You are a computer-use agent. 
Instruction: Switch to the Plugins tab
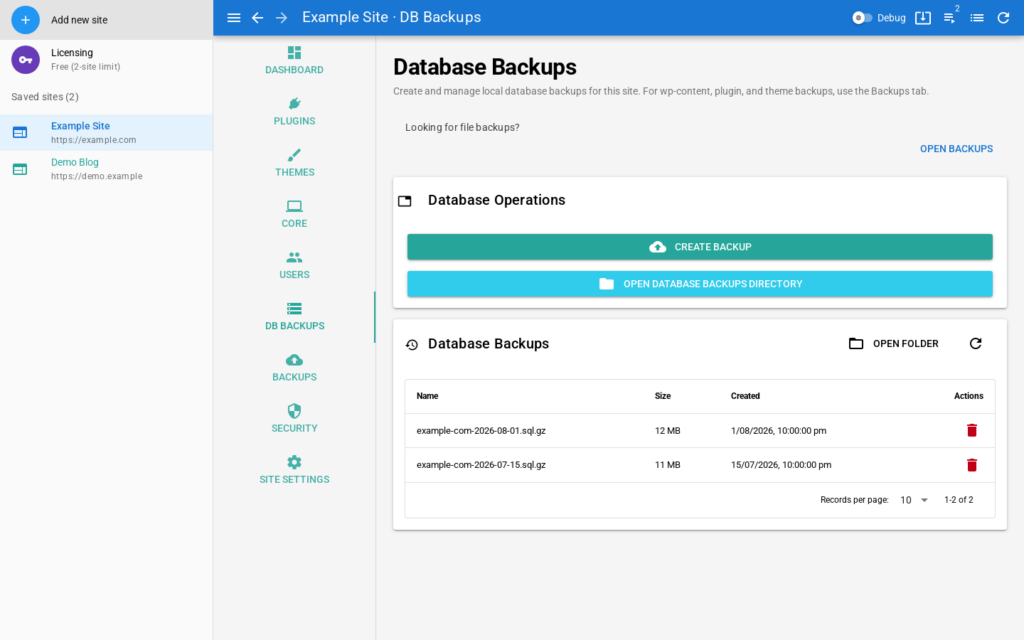click(294, 112)
